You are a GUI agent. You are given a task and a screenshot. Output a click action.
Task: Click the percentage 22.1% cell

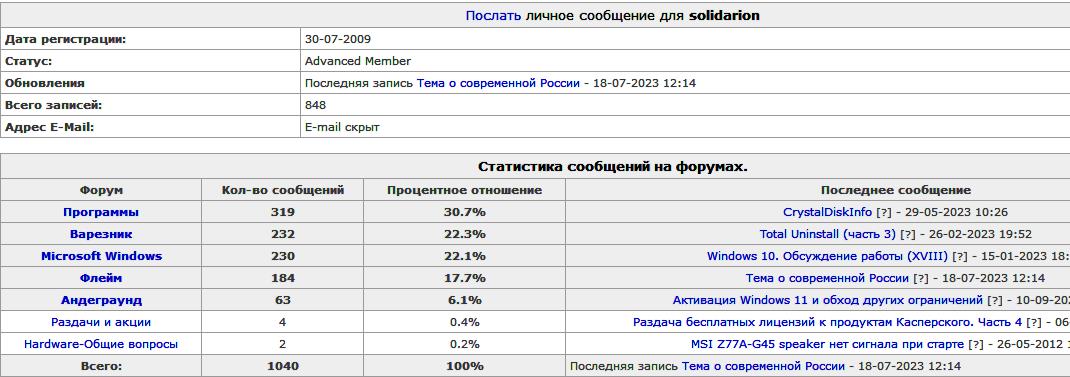click(x=465, y=256)
